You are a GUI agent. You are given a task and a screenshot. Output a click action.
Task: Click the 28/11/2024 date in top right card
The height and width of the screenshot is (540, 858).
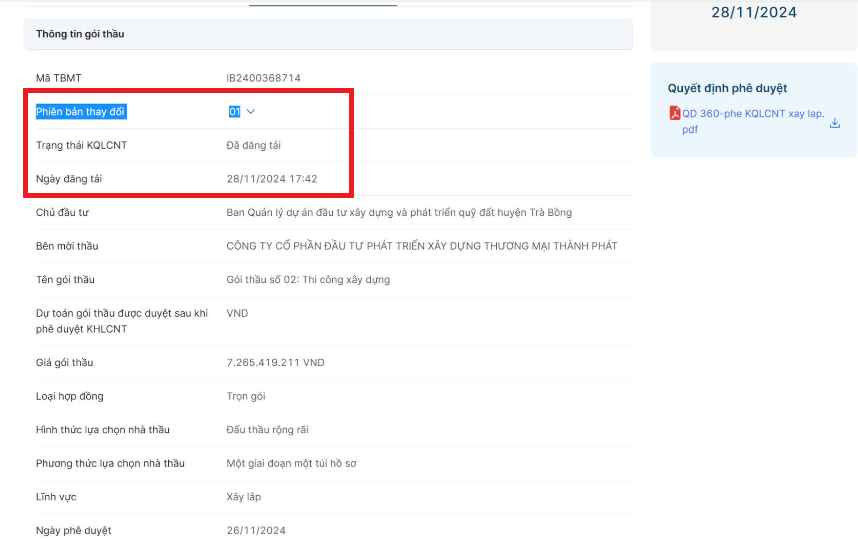754,13
